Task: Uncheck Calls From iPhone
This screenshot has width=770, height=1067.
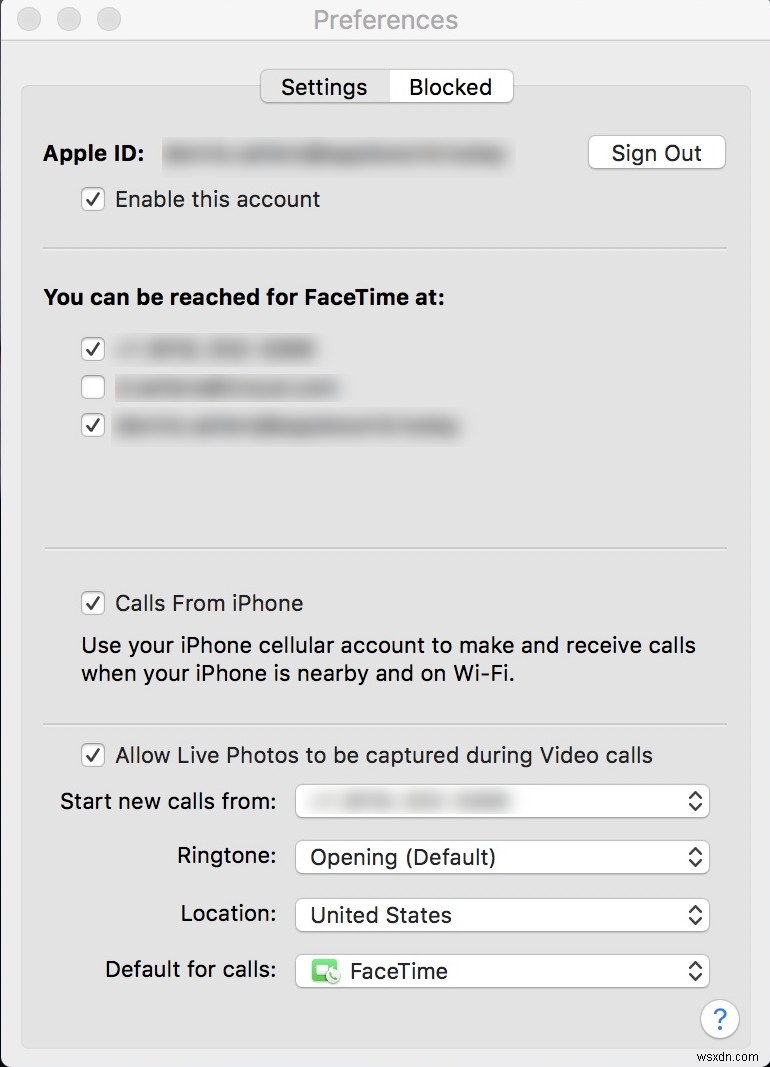Action: click(92, 603)
